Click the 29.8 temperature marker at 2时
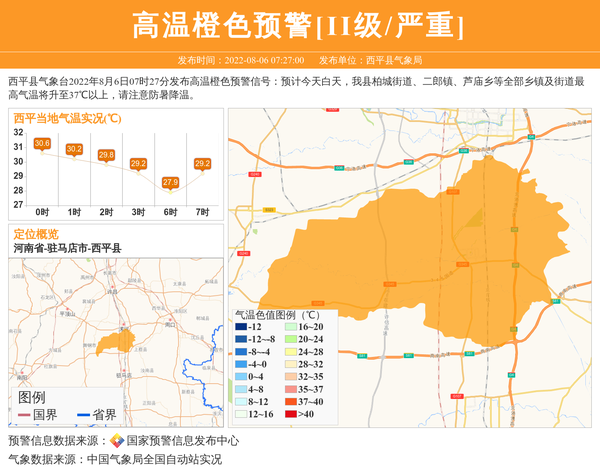Screen dimensions: 600x471 (106, 155)
